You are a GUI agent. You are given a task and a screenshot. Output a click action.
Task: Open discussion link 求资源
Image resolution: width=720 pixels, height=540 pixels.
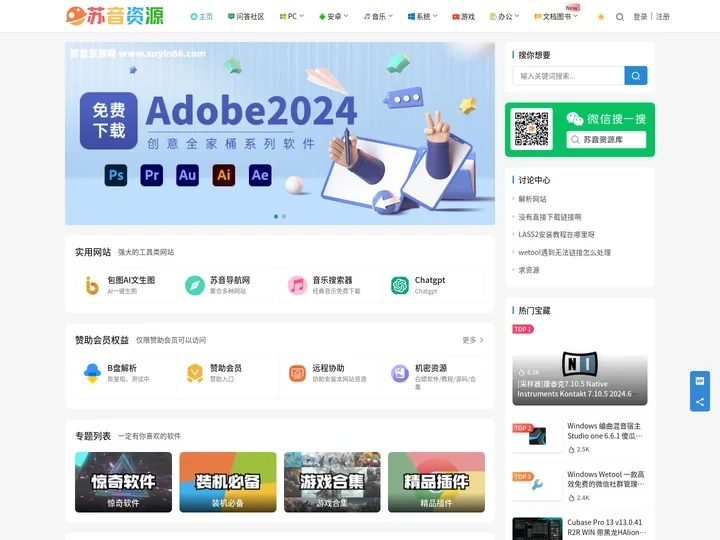[x=529, y=270]
